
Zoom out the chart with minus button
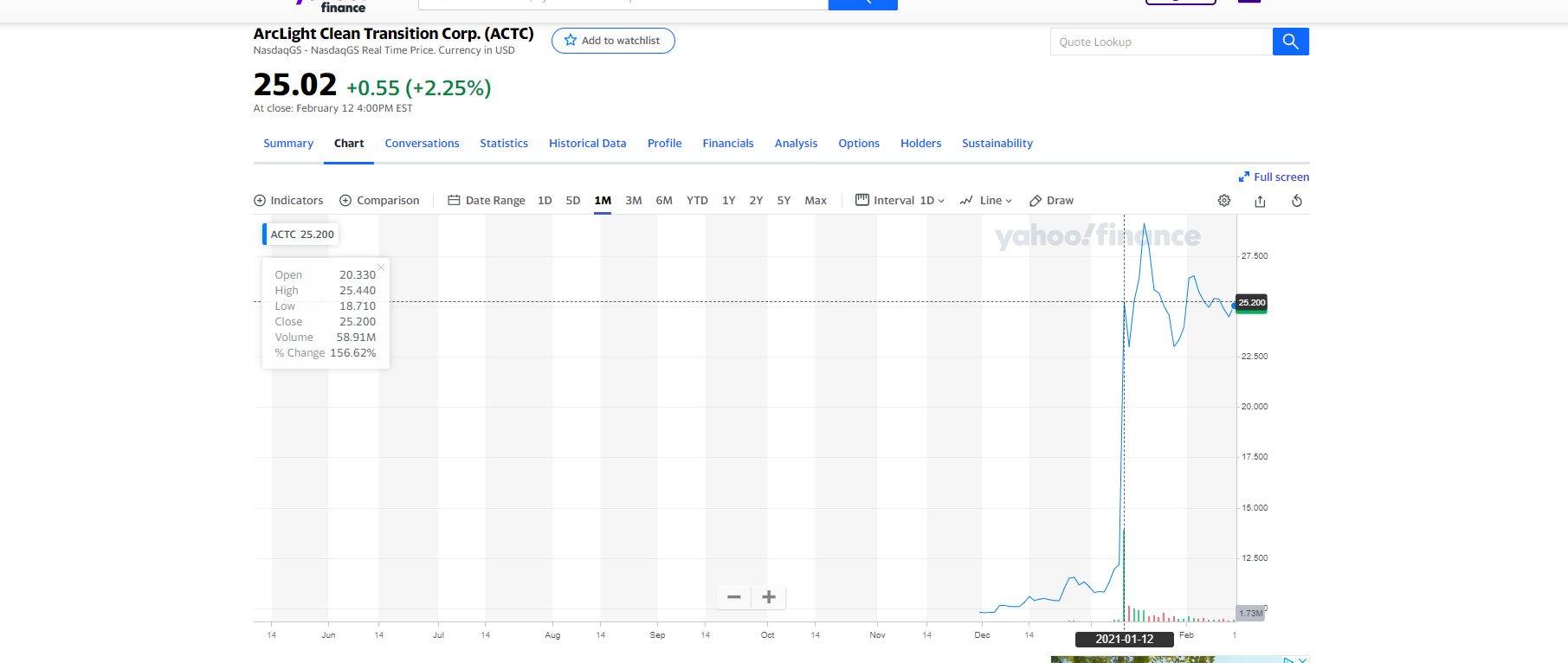point(734,597)
